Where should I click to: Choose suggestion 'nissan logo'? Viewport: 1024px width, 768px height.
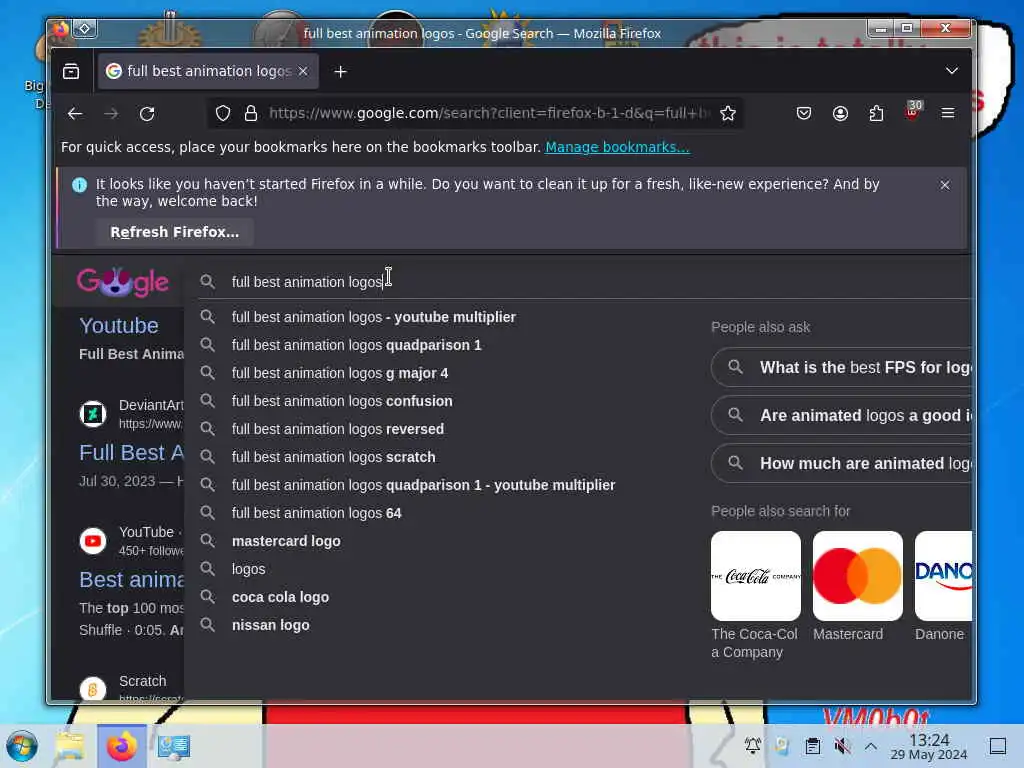(x=270, y=626)
